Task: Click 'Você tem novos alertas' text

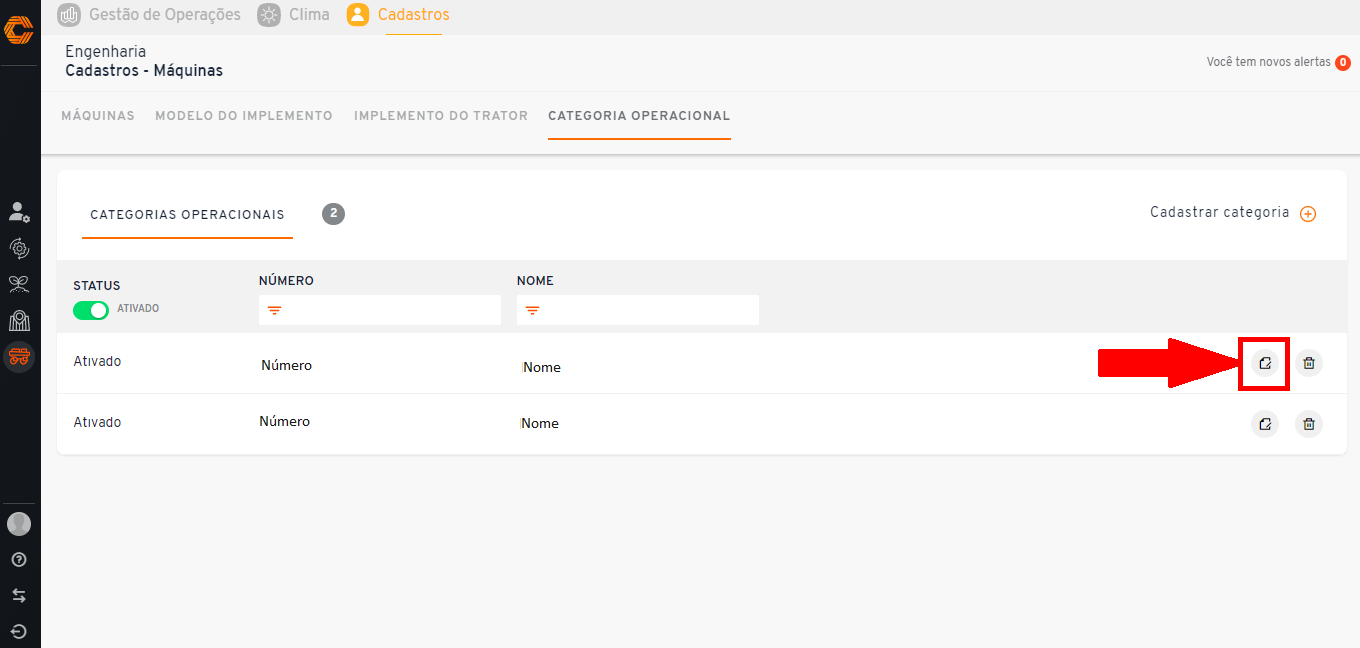Action: (1269, 62)
